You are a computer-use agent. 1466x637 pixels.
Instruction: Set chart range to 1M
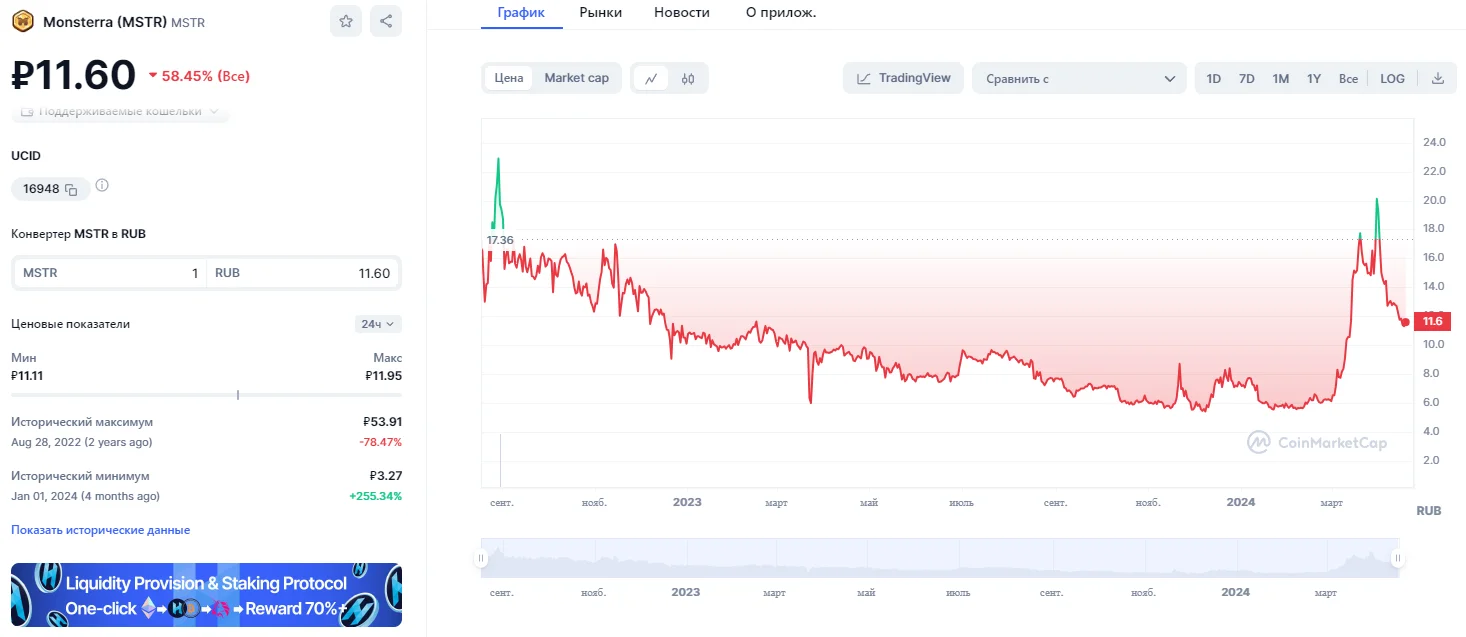point(1281,78)
